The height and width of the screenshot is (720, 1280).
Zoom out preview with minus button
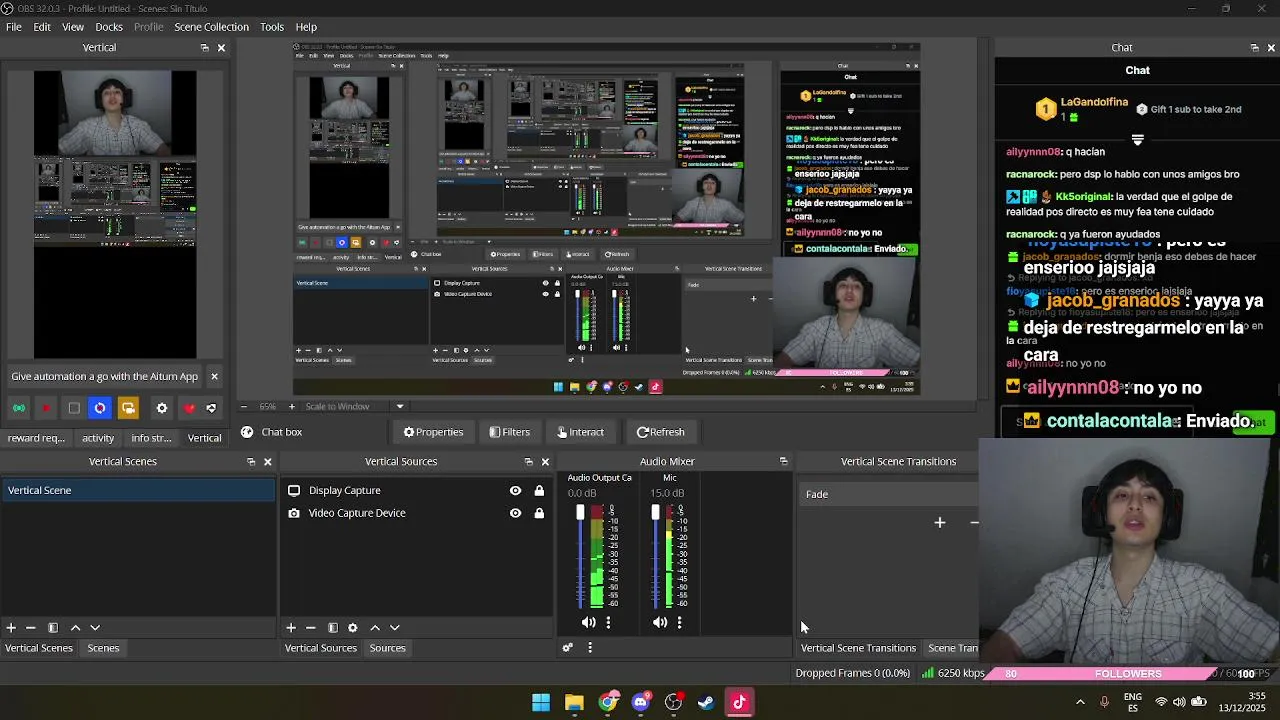point(244,406)
